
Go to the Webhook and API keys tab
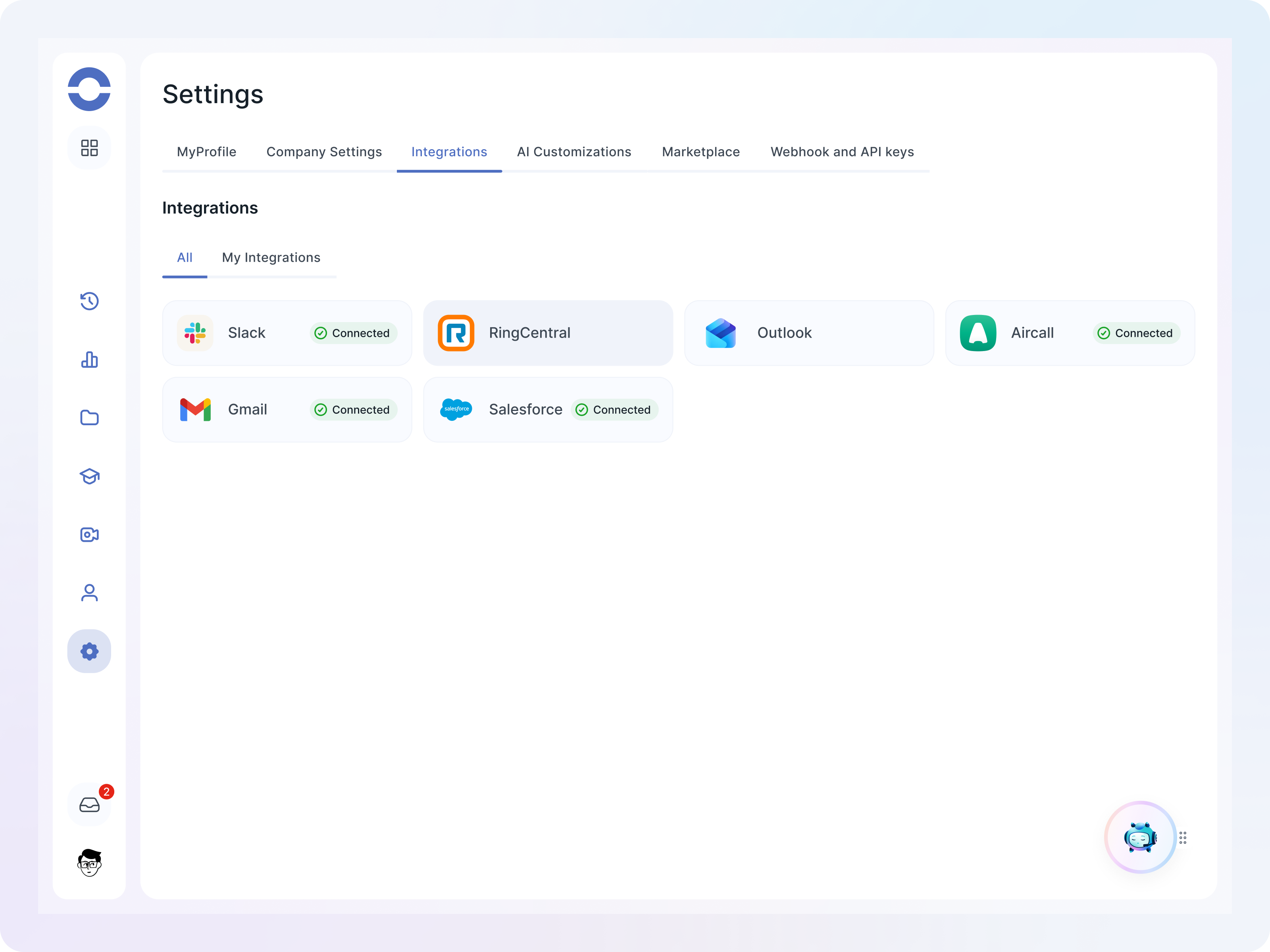pyautogui.click(x=842, y=152)
